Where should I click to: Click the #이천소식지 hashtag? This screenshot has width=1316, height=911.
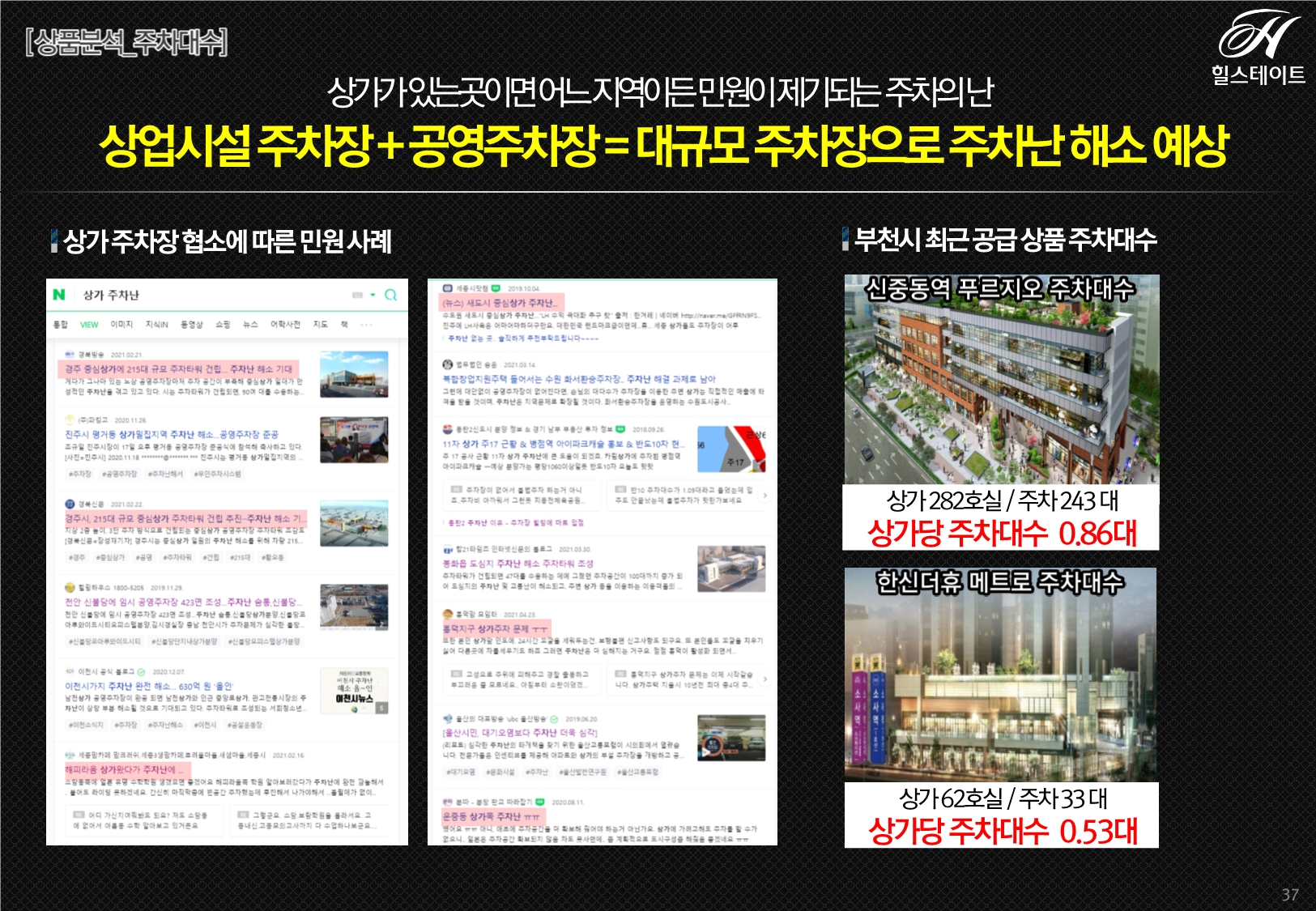tap(87, 726)
